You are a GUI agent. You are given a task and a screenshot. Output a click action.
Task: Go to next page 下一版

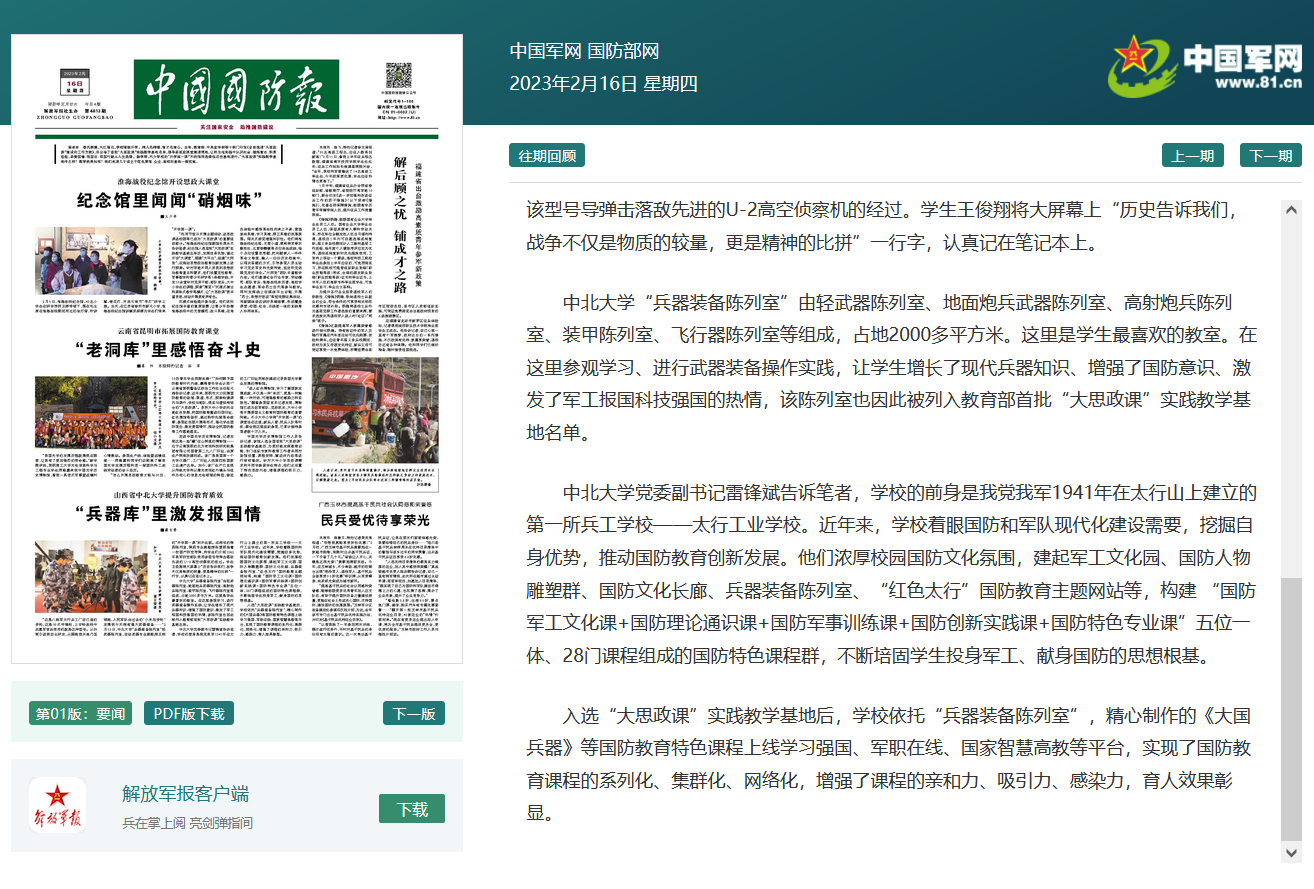[413, 713]
